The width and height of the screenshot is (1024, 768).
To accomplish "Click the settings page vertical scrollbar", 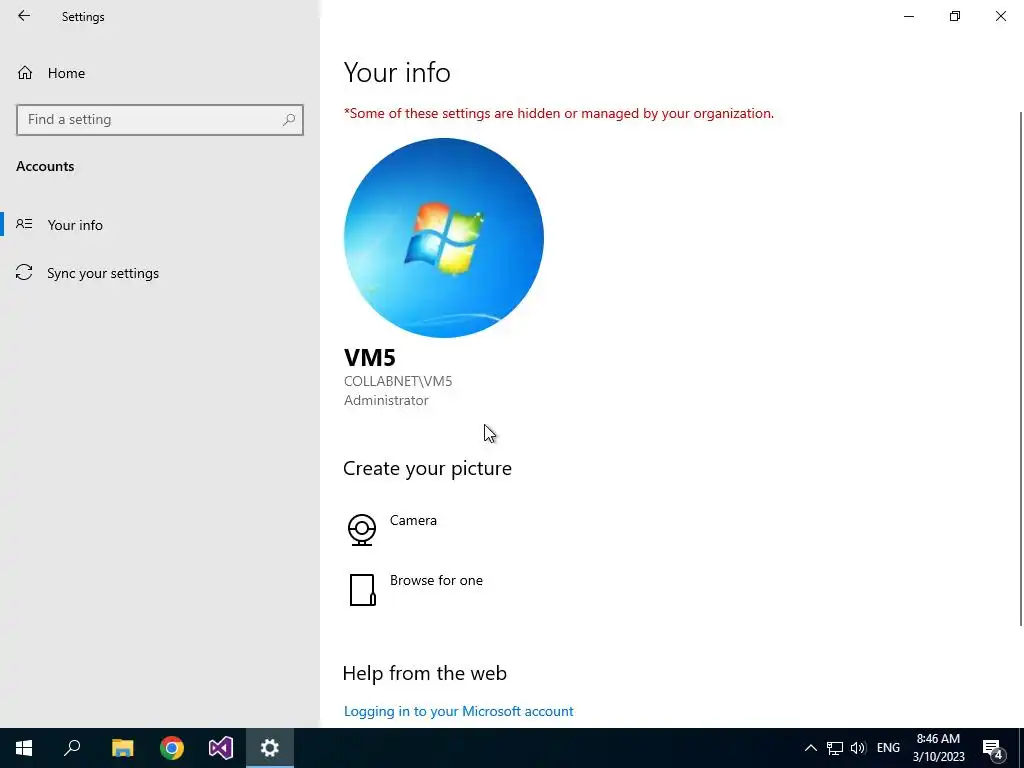I will (1020, 369).
